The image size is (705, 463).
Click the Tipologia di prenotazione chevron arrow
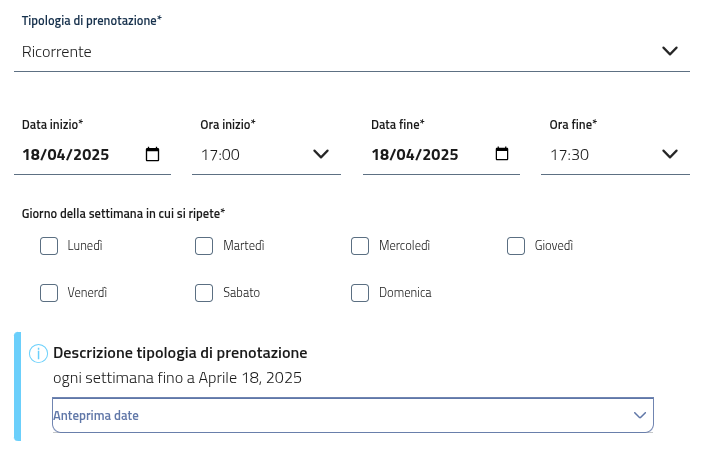[x=670, y=51]
